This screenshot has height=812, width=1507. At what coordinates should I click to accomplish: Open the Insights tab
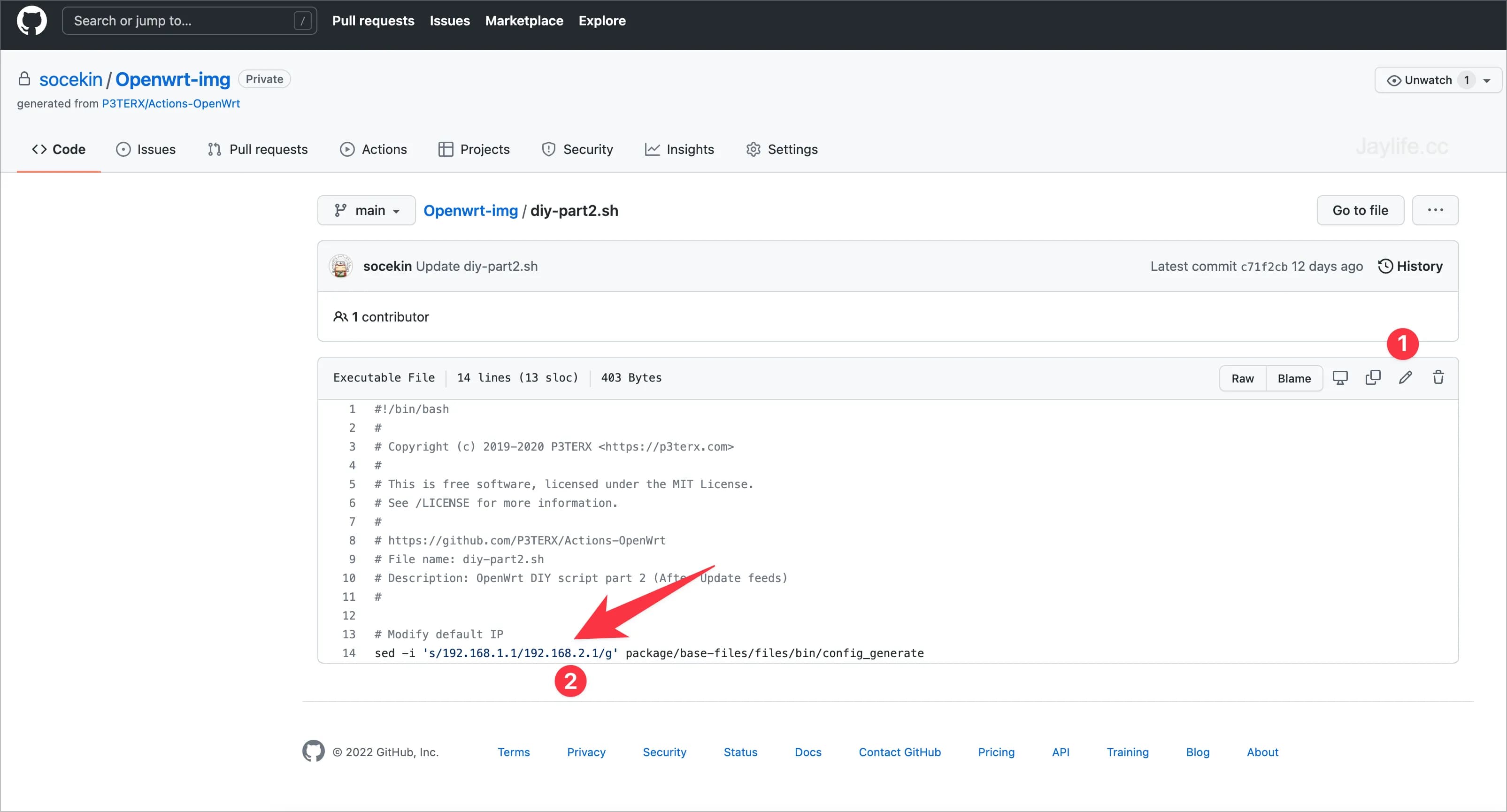click(679, 149)
